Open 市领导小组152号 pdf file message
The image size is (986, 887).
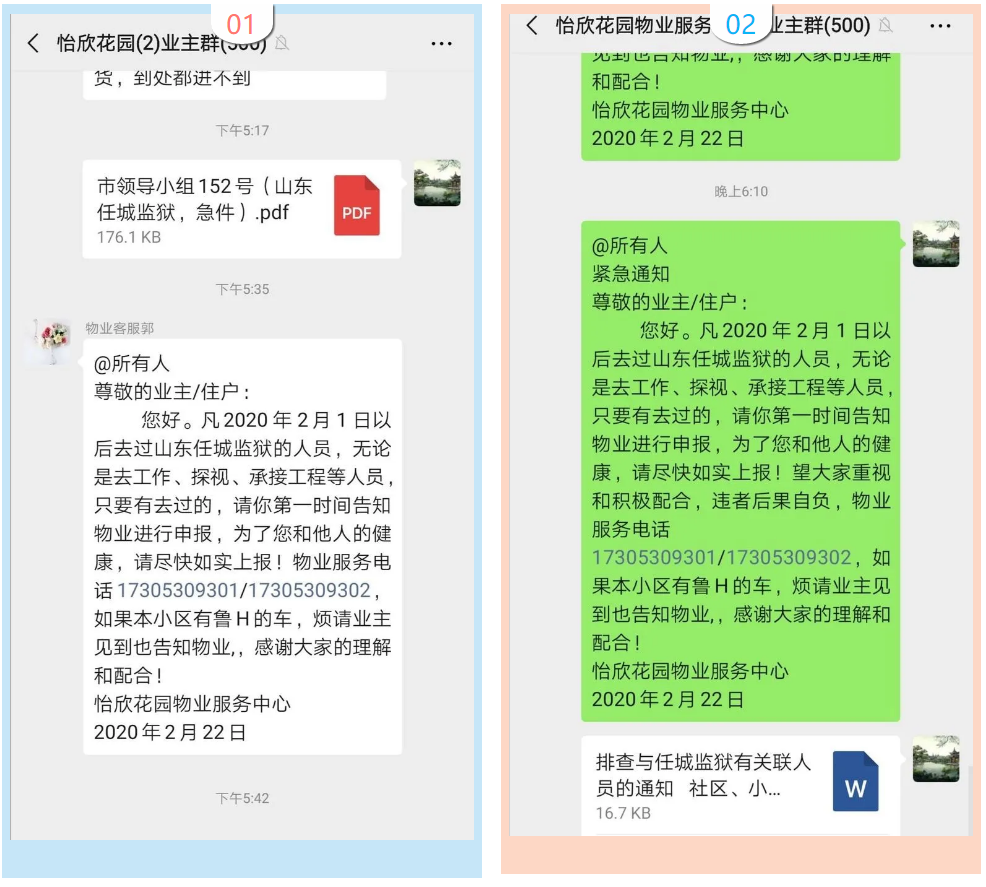click(242, 209)
